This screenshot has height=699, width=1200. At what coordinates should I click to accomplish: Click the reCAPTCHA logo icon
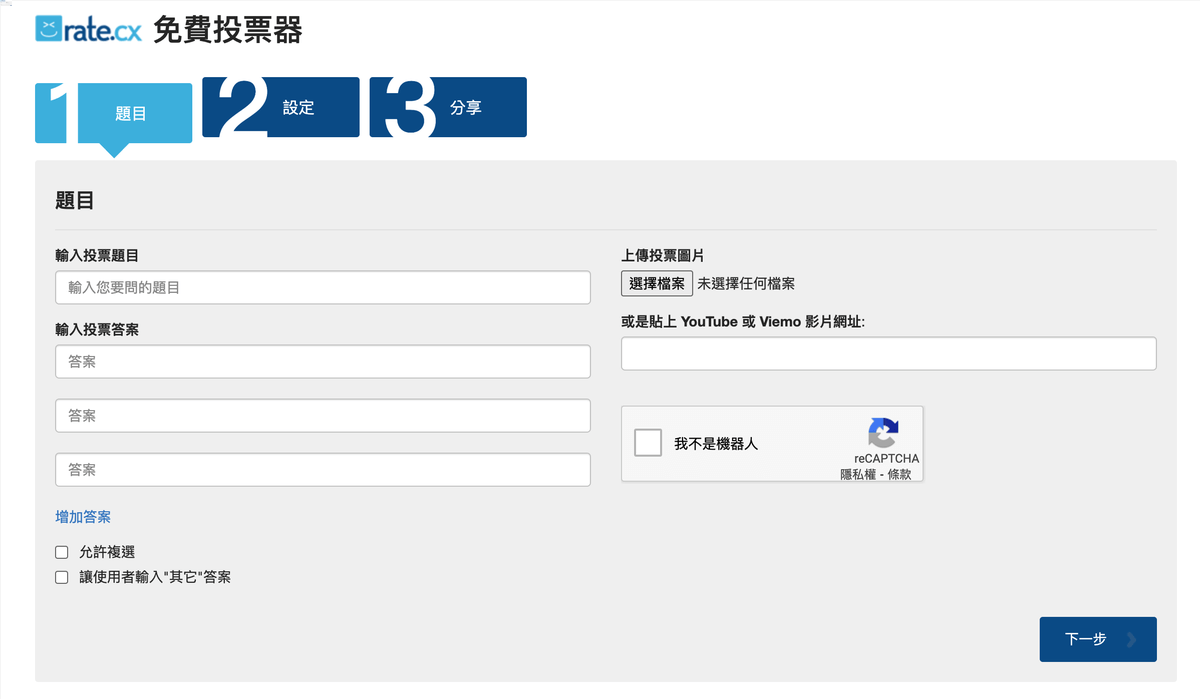point(882,433)
